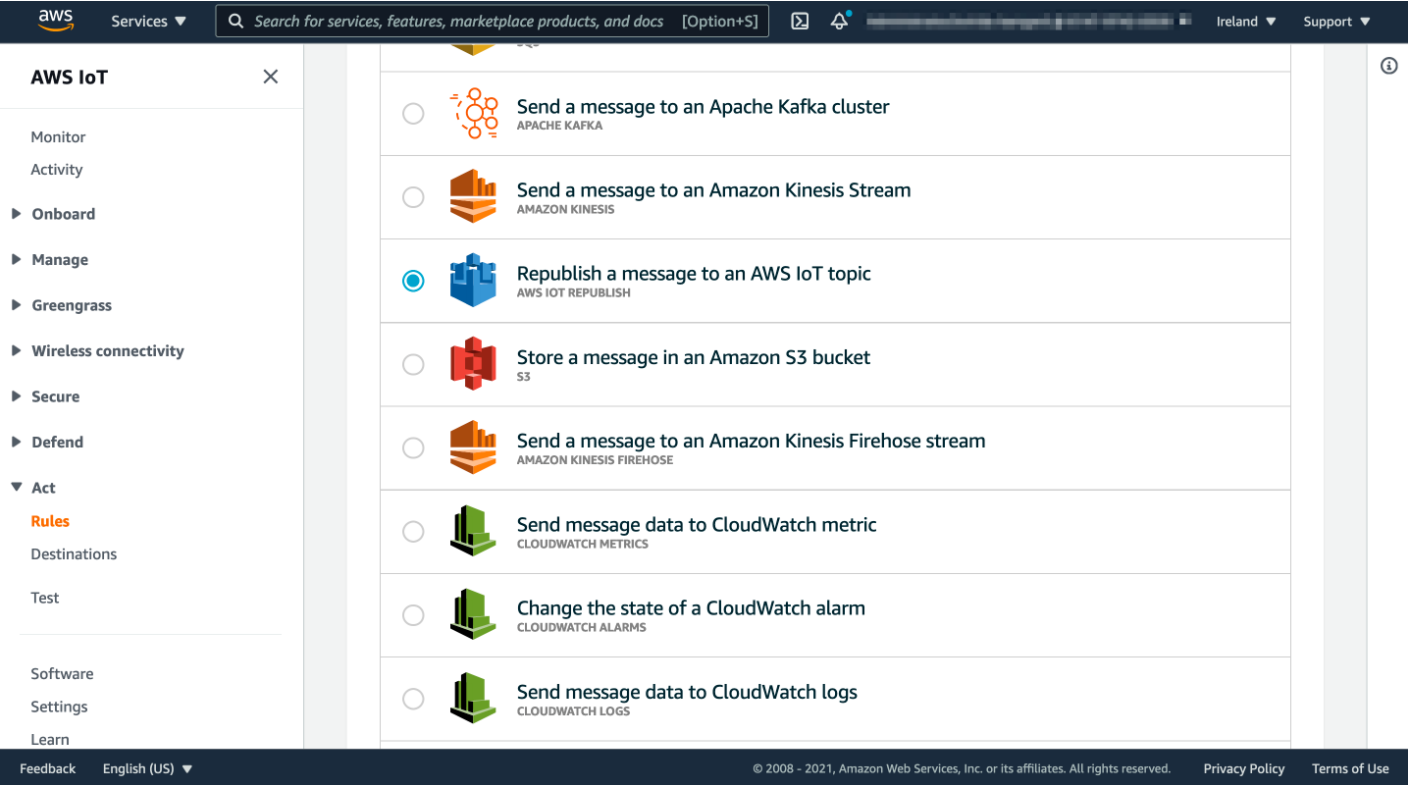Go to Destinations in the sidebar

point(74,554)
